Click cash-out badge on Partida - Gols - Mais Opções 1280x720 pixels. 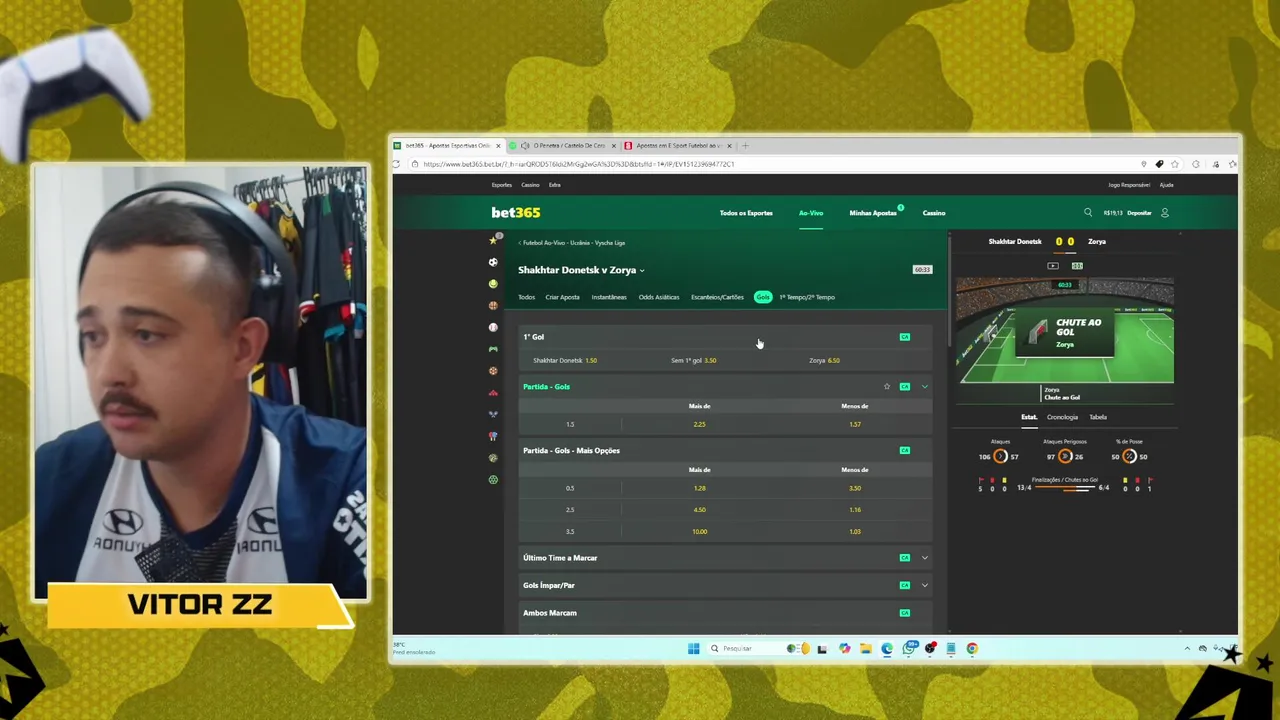tap(905, 450)
